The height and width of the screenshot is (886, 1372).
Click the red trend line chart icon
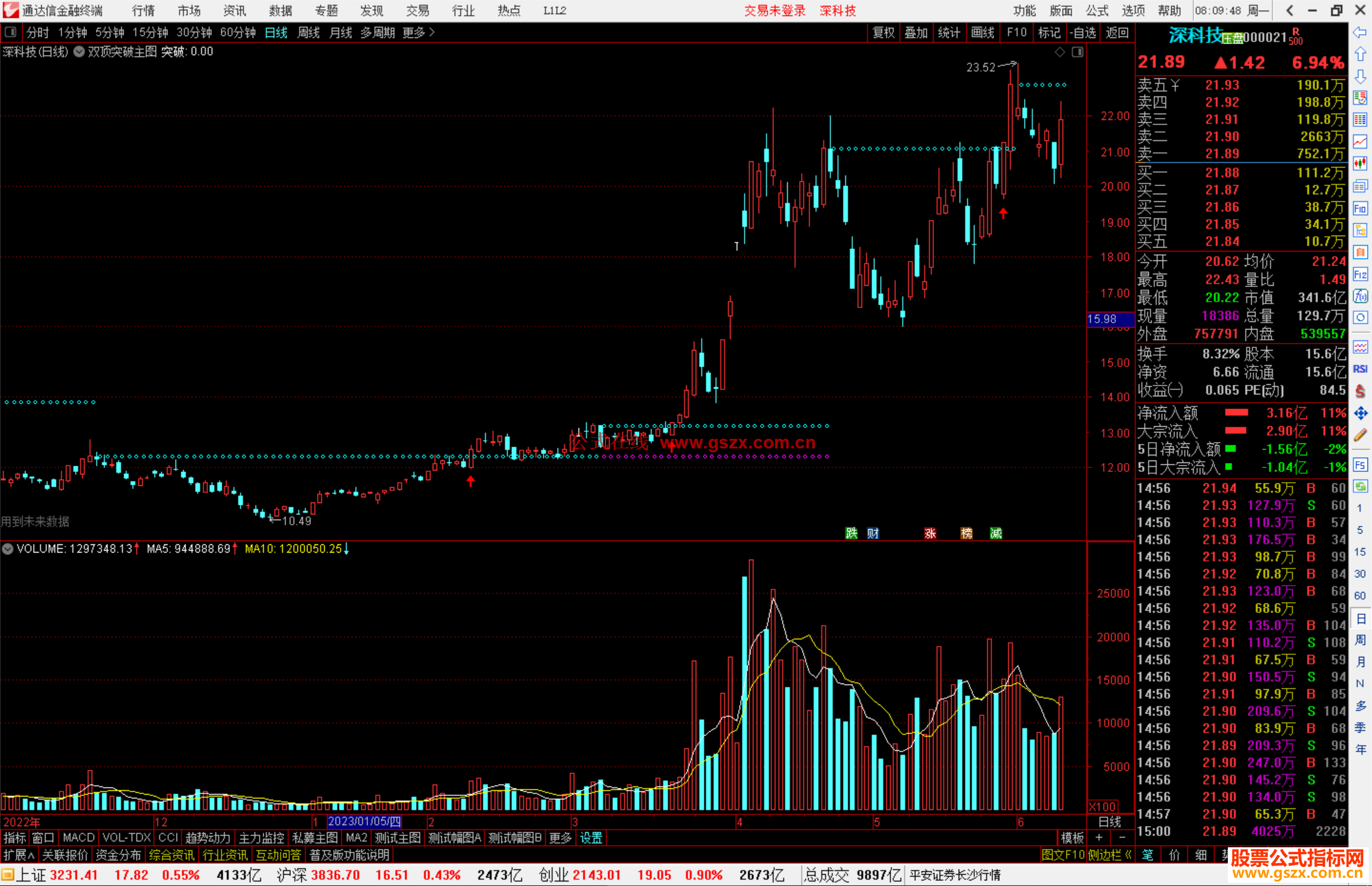1360,142
